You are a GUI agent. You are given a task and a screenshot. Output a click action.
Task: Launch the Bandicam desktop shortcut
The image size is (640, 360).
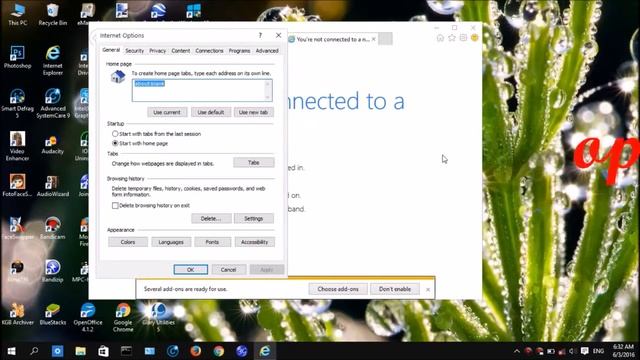pos(53,229)
